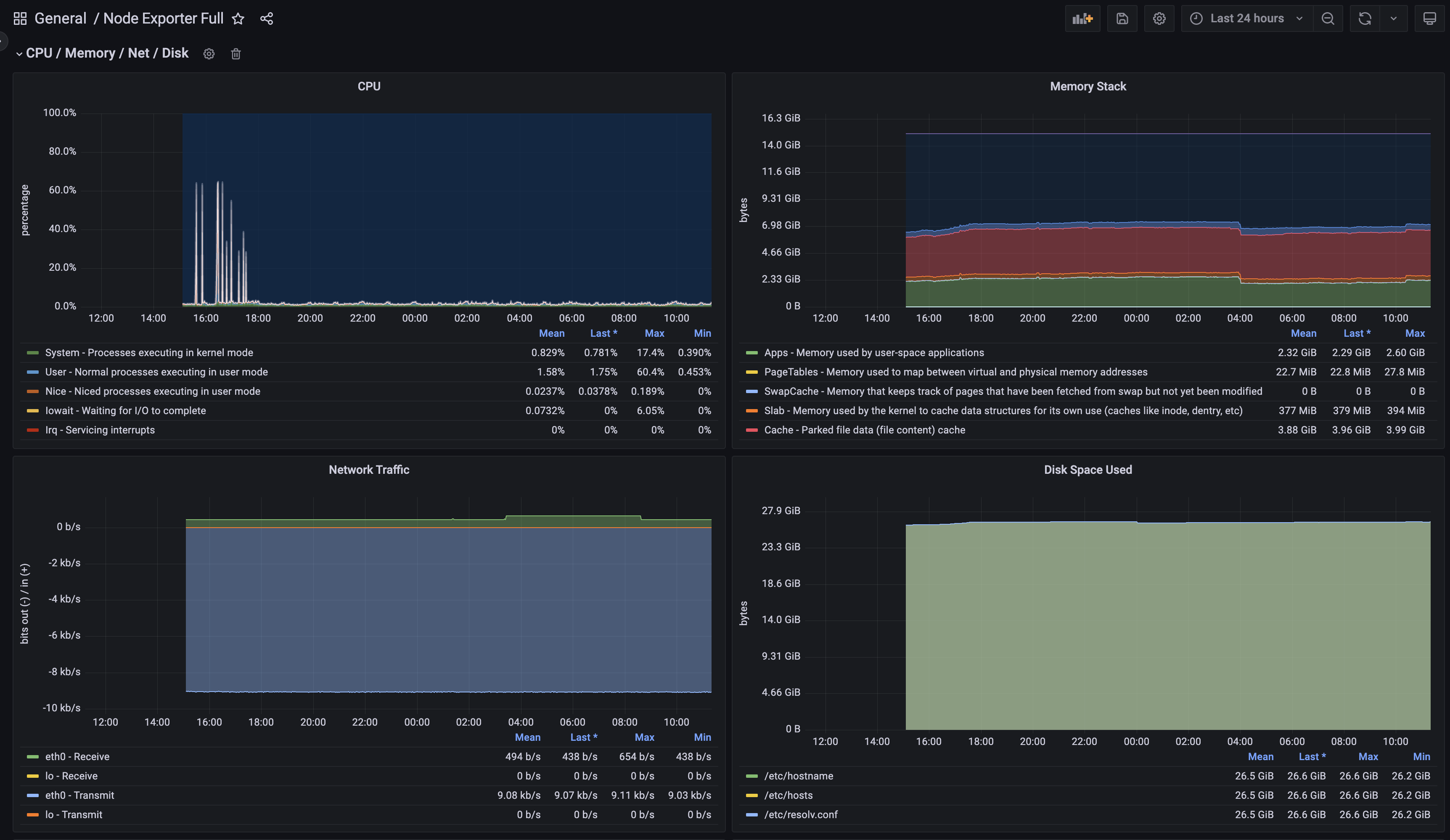The image size is (1450, 840).
Task: Open row options gear beside CPU row title
Action: (x=209, y=53)
